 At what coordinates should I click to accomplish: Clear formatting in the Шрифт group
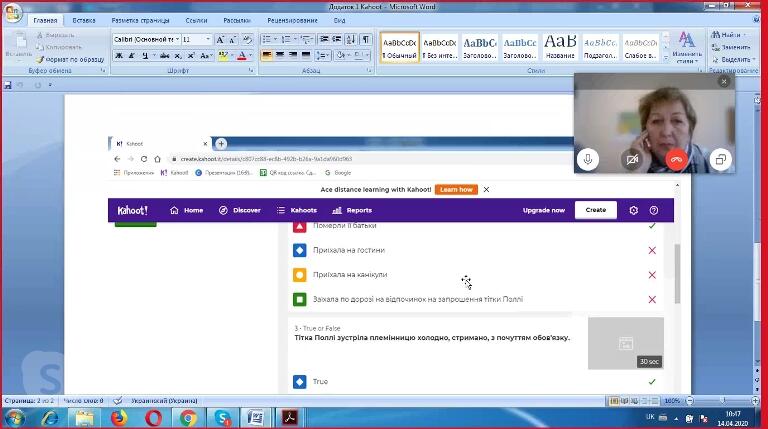[x=247, y=40]
